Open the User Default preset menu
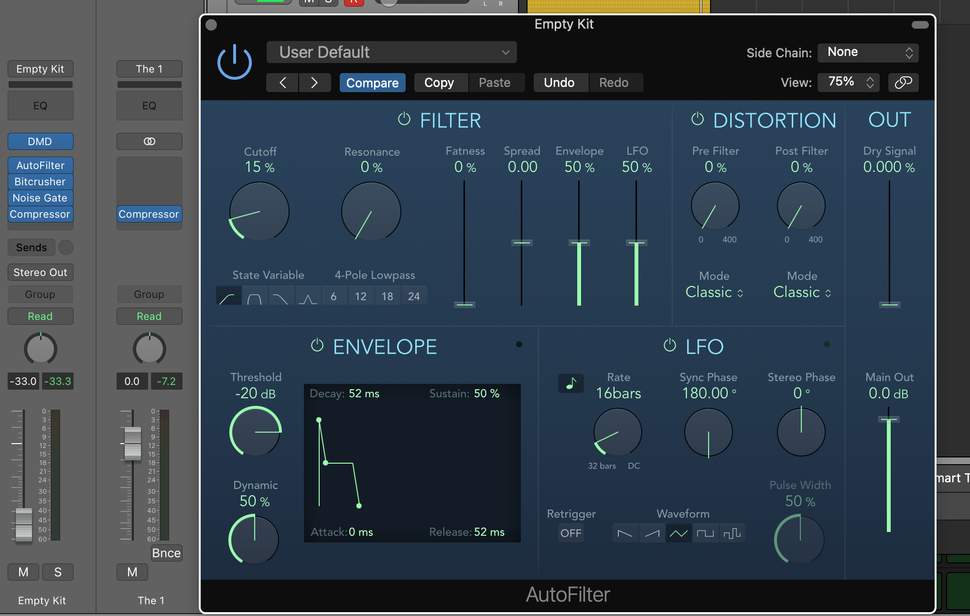Screen dimensions: 970x616 (391, 51)
